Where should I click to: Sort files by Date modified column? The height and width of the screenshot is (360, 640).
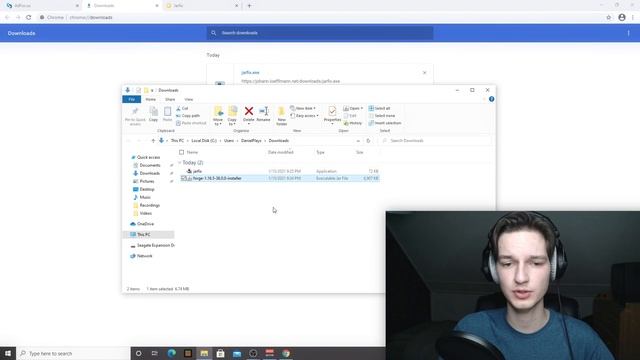(x=281, y=152)
